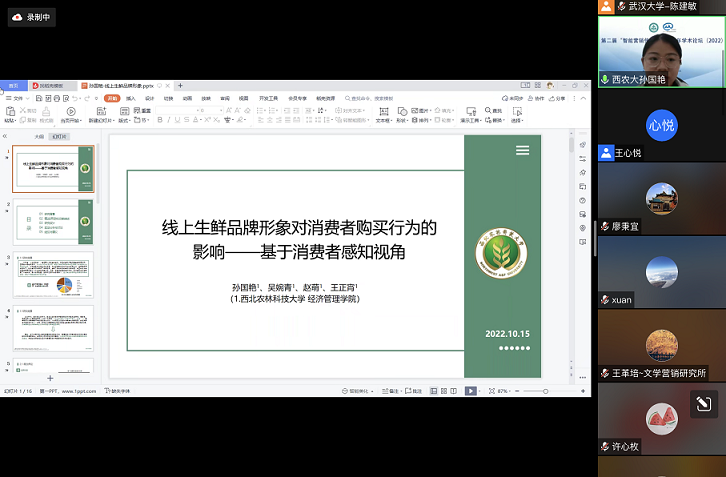
Task: Click the external share icon on Zoom panel
Action: (x=704, y=403)
